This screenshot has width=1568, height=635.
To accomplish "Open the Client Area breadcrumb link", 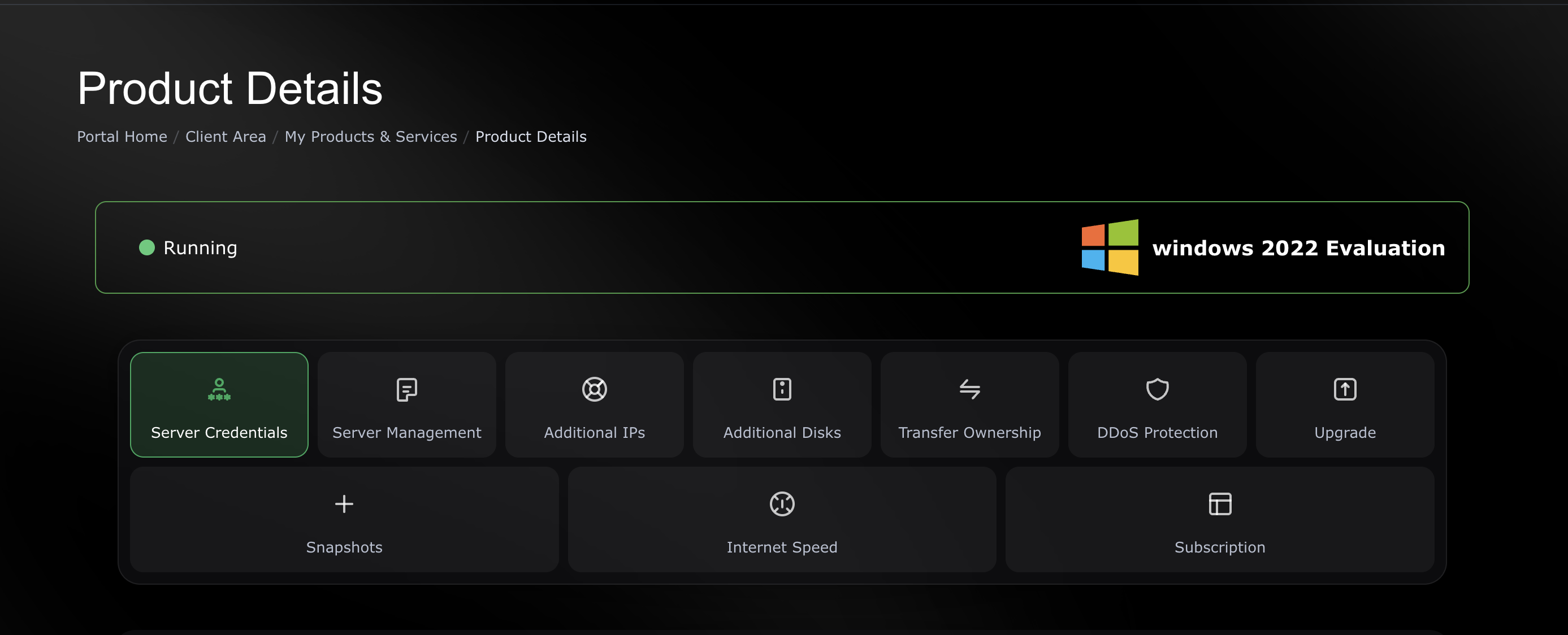I will [x=226, y=137].
